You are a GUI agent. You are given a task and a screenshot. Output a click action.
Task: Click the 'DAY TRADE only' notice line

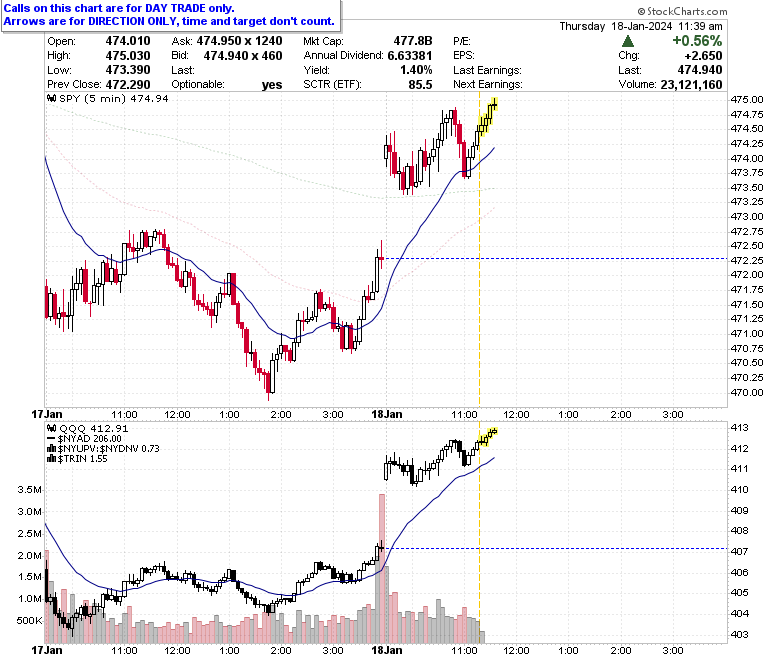[x=119, y=8]
